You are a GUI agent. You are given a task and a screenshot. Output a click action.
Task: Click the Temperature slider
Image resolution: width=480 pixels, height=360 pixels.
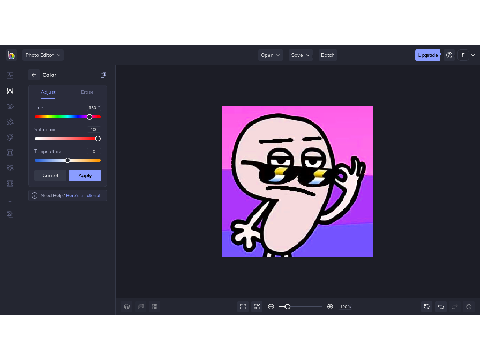click(68, 160)
